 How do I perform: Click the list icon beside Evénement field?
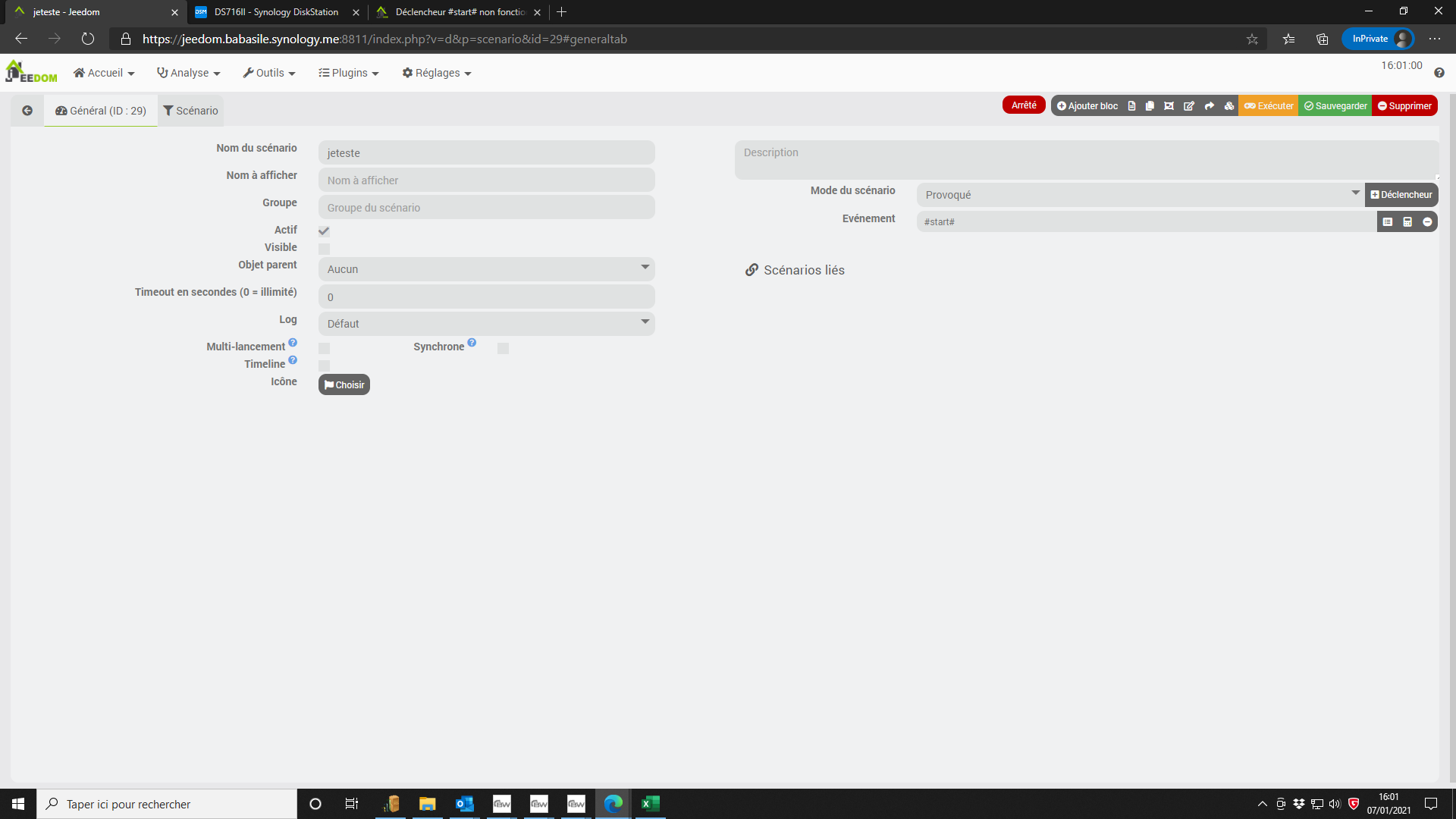tap(1388, 222)
